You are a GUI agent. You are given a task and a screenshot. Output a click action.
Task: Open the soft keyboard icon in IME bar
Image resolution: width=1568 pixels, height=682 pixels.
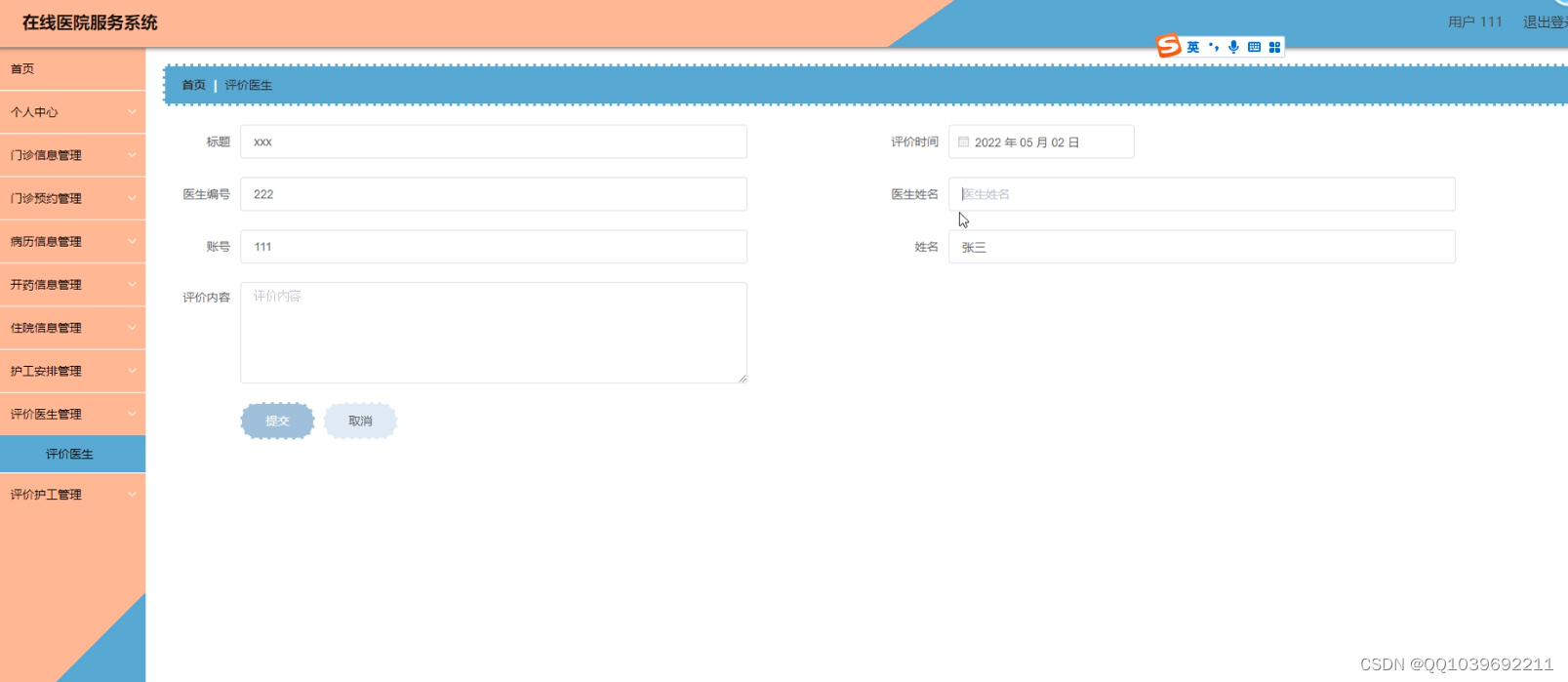1255,47
